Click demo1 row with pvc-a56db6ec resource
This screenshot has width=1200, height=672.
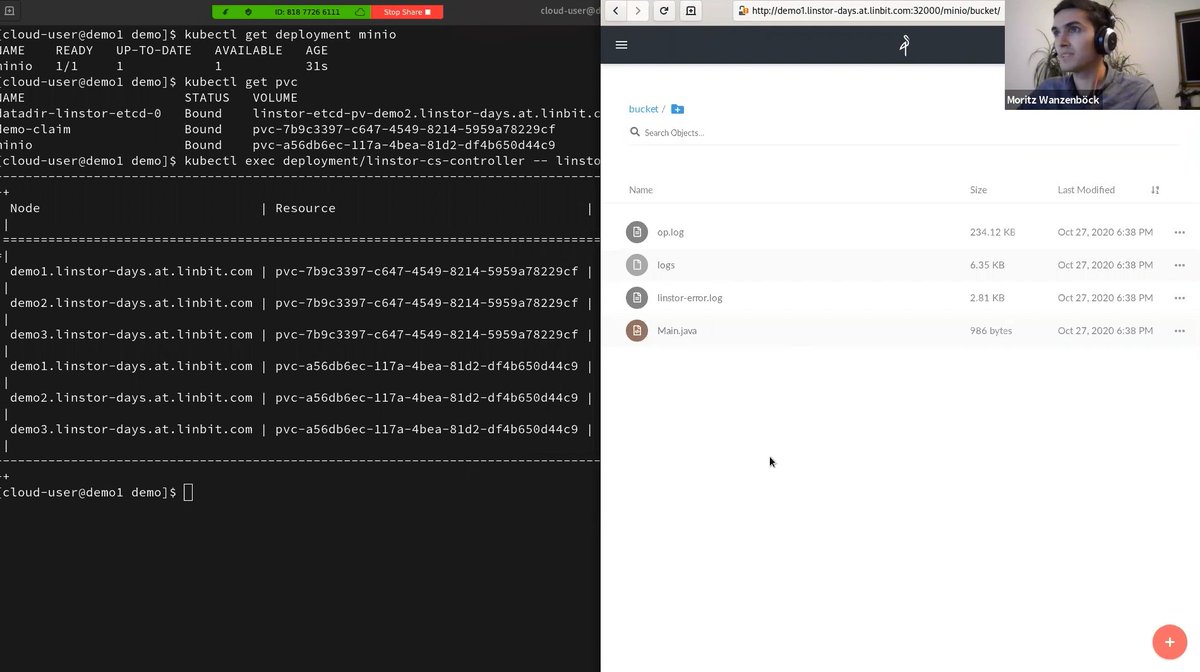coord(300,366)
